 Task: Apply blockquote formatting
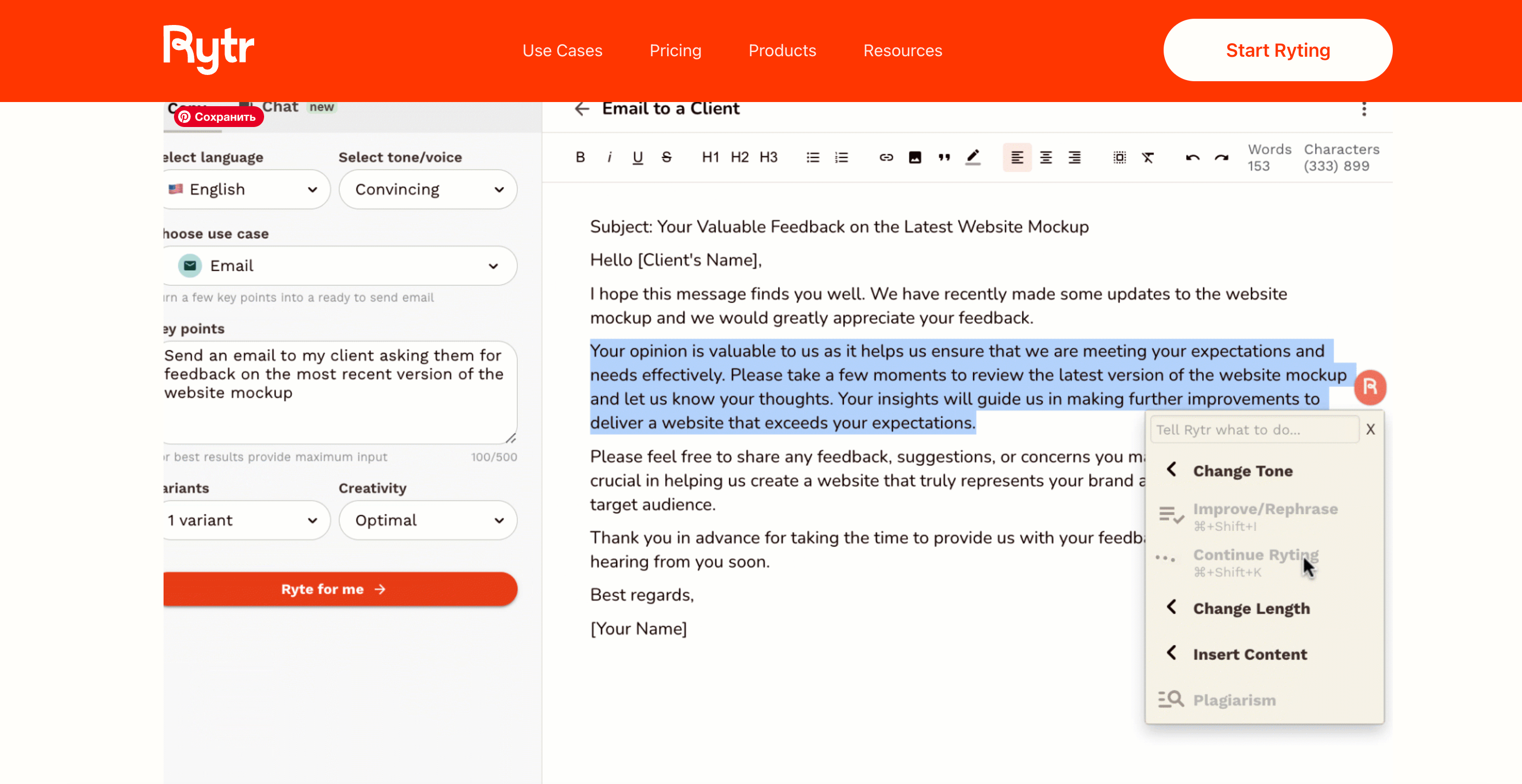pyautogui.click(x=944, y=157)
